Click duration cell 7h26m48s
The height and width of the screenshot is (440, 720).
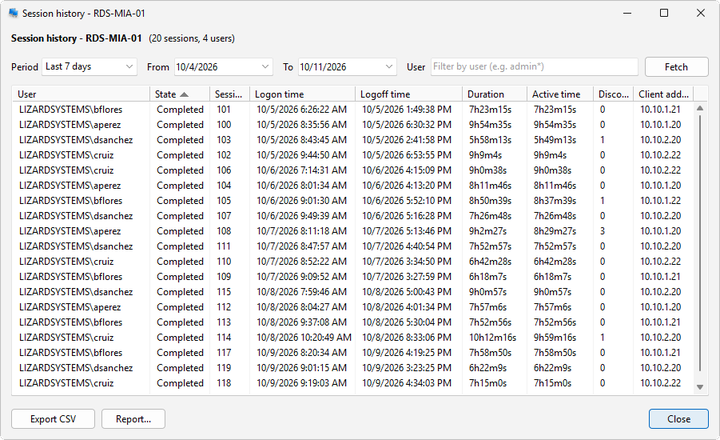[490, 216]
